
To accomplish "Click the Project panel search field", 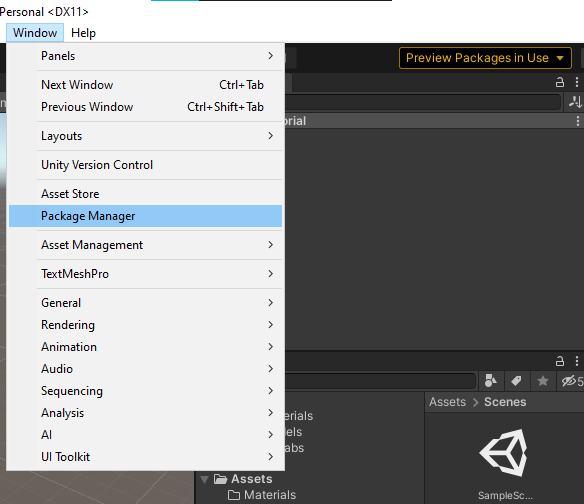I will point(381,381).
